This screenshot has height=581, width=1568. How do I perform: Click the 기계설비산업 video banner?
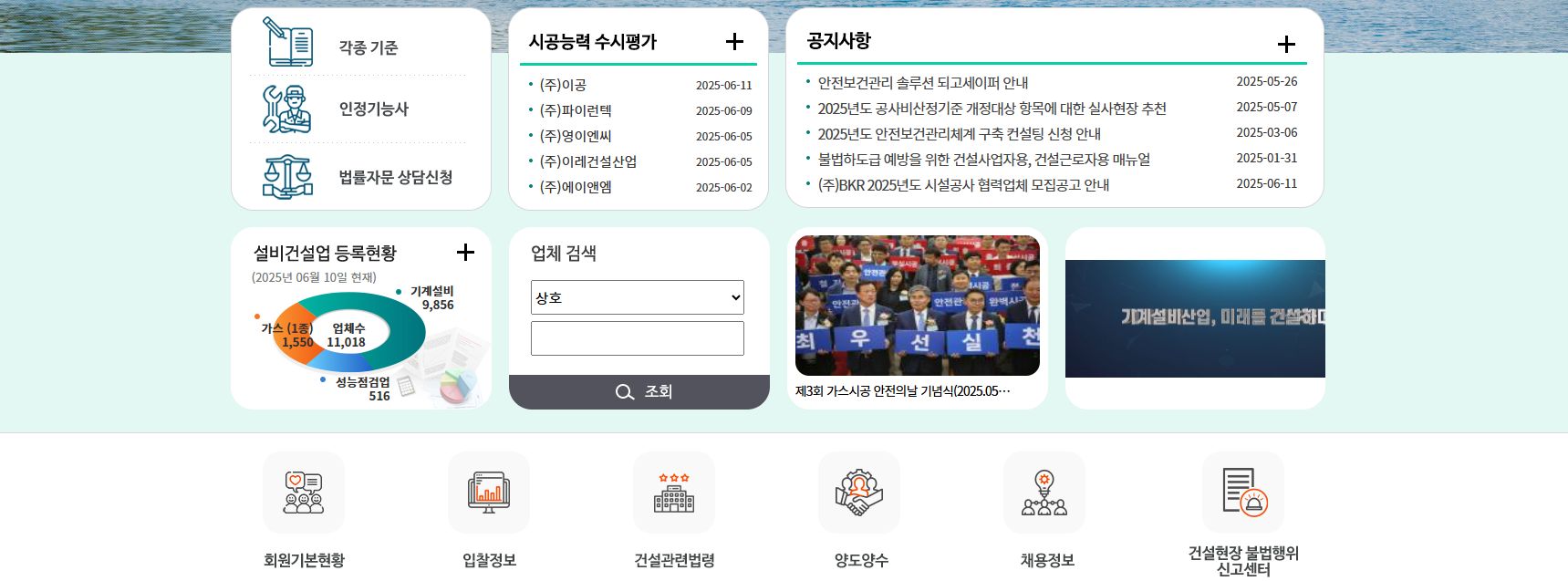[x=1195, y=318]
